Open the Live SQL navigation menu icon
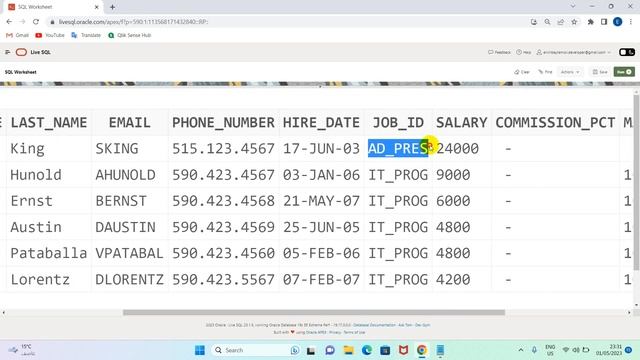 pos(7,52)
